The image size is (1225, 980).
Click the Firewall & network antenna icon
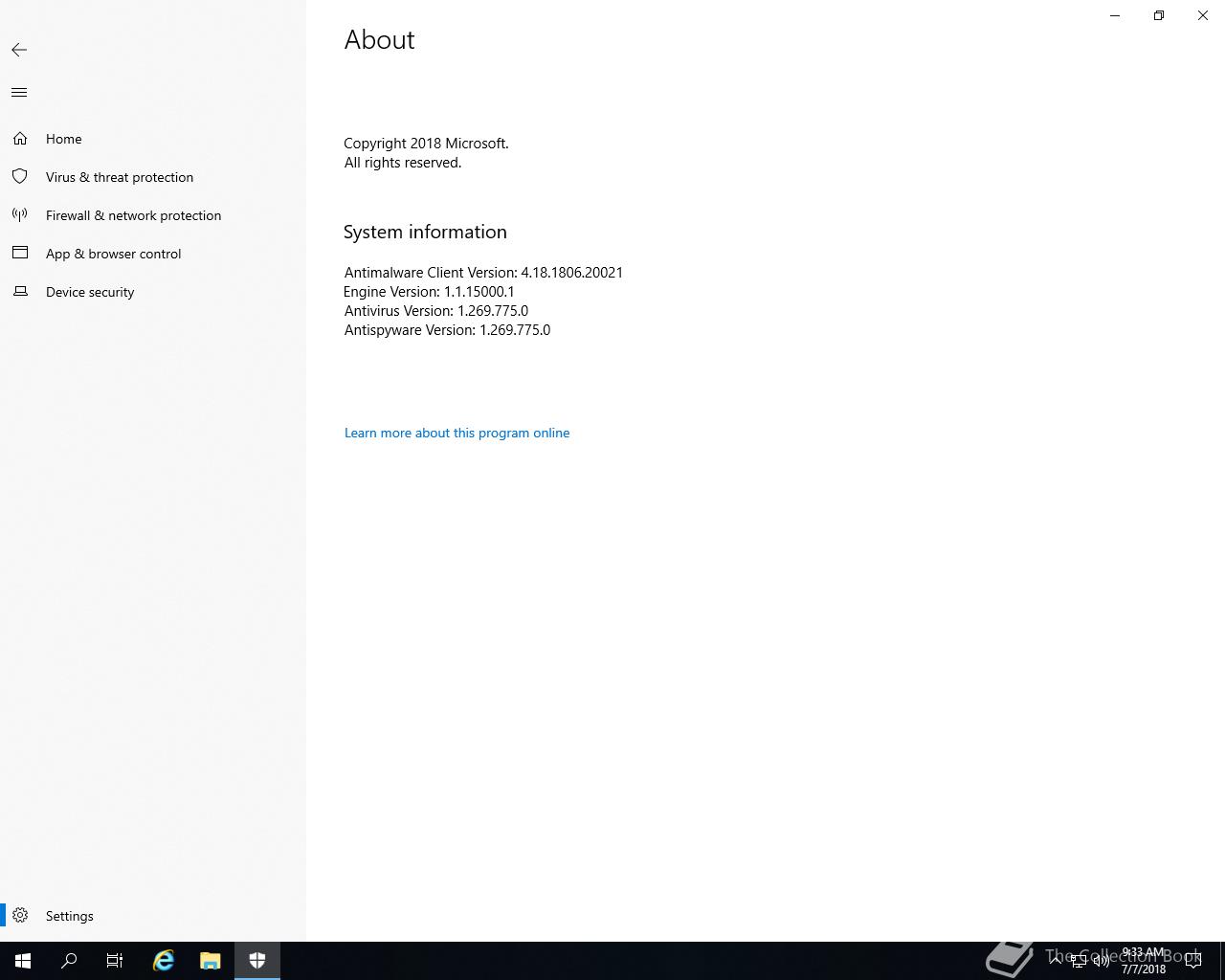(20, 215)
